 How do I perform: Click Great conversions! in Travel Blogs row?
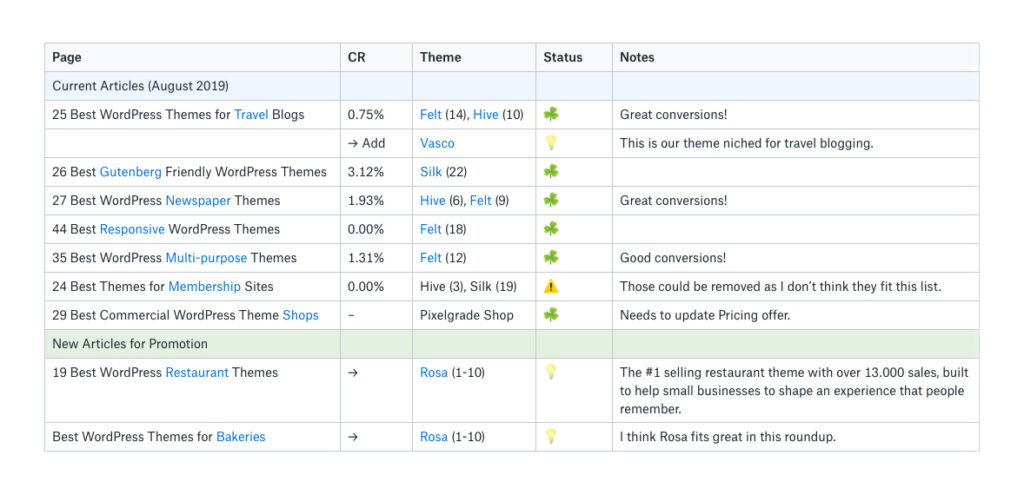pos(673,115)
